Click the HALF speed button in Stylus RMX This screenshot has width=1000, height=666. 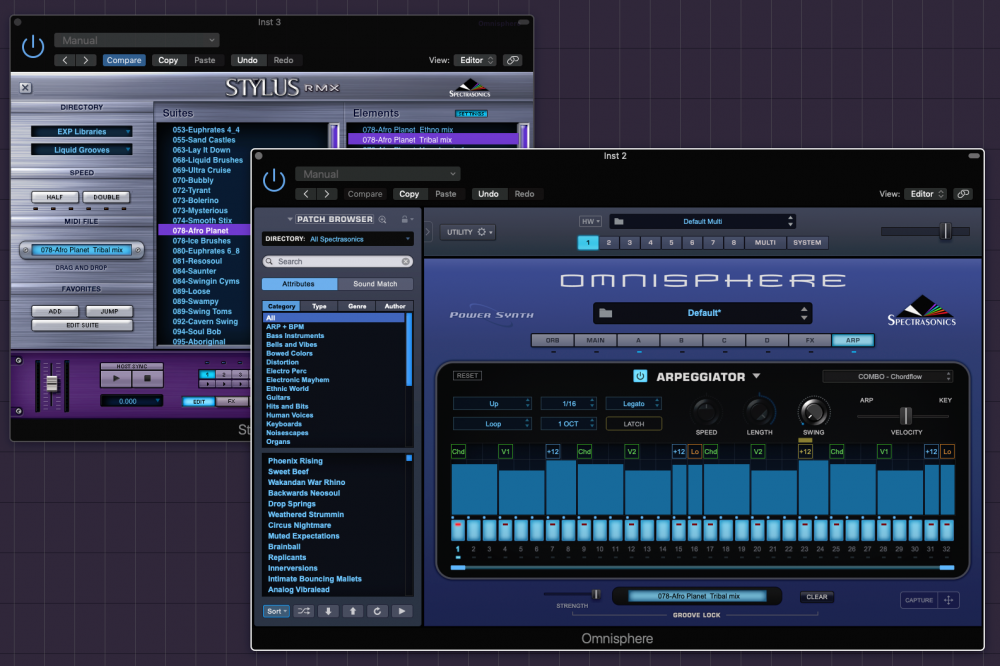(x=55, y=197)
